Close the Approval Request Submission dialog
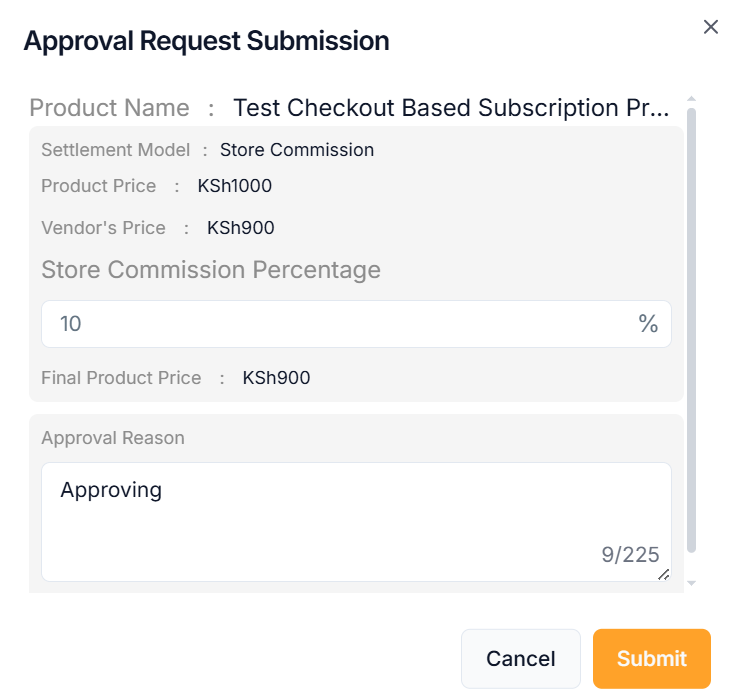The height and width of the screenshot is (699, 731). point(711,27)
